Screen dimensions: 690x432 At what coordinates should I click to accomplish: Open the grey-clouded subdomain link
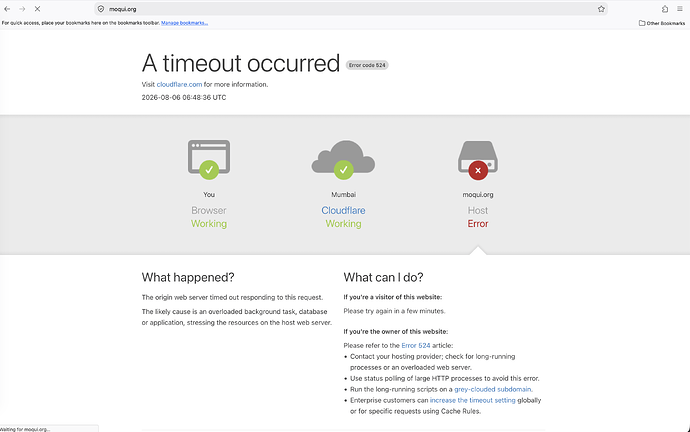(492, 389)
